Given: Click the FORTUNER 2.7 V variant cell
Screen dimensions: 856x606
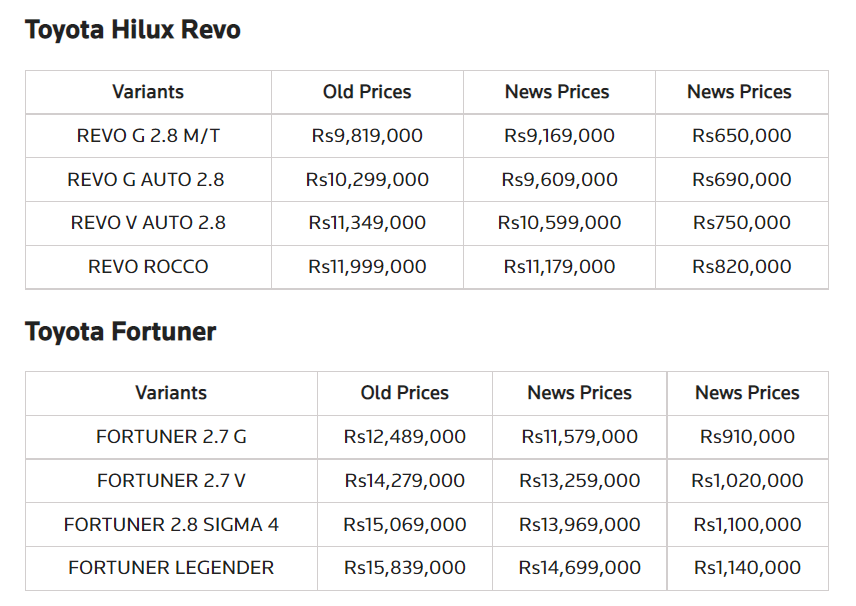Looking at the screenshot, I should click(x=171, y=481).
